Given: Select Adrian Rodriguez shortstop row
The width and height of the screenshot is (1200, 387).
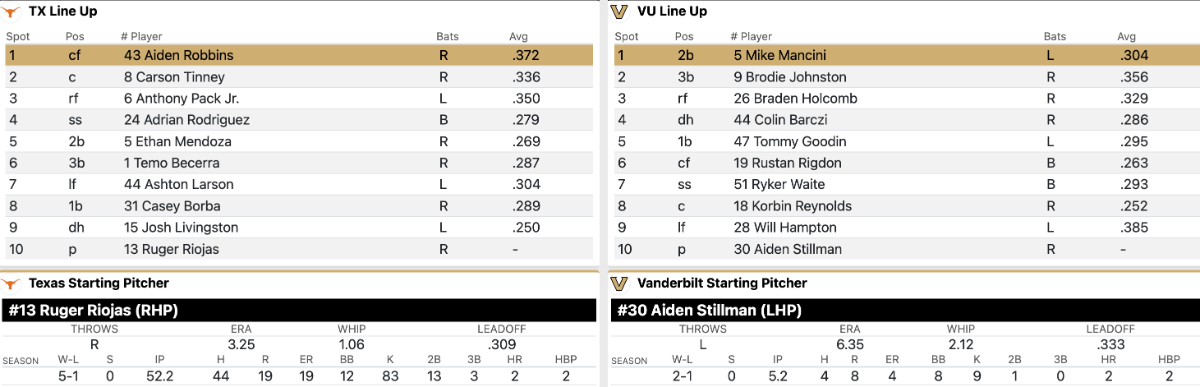Looking at the screenshot, I should (x=298, y=120).
